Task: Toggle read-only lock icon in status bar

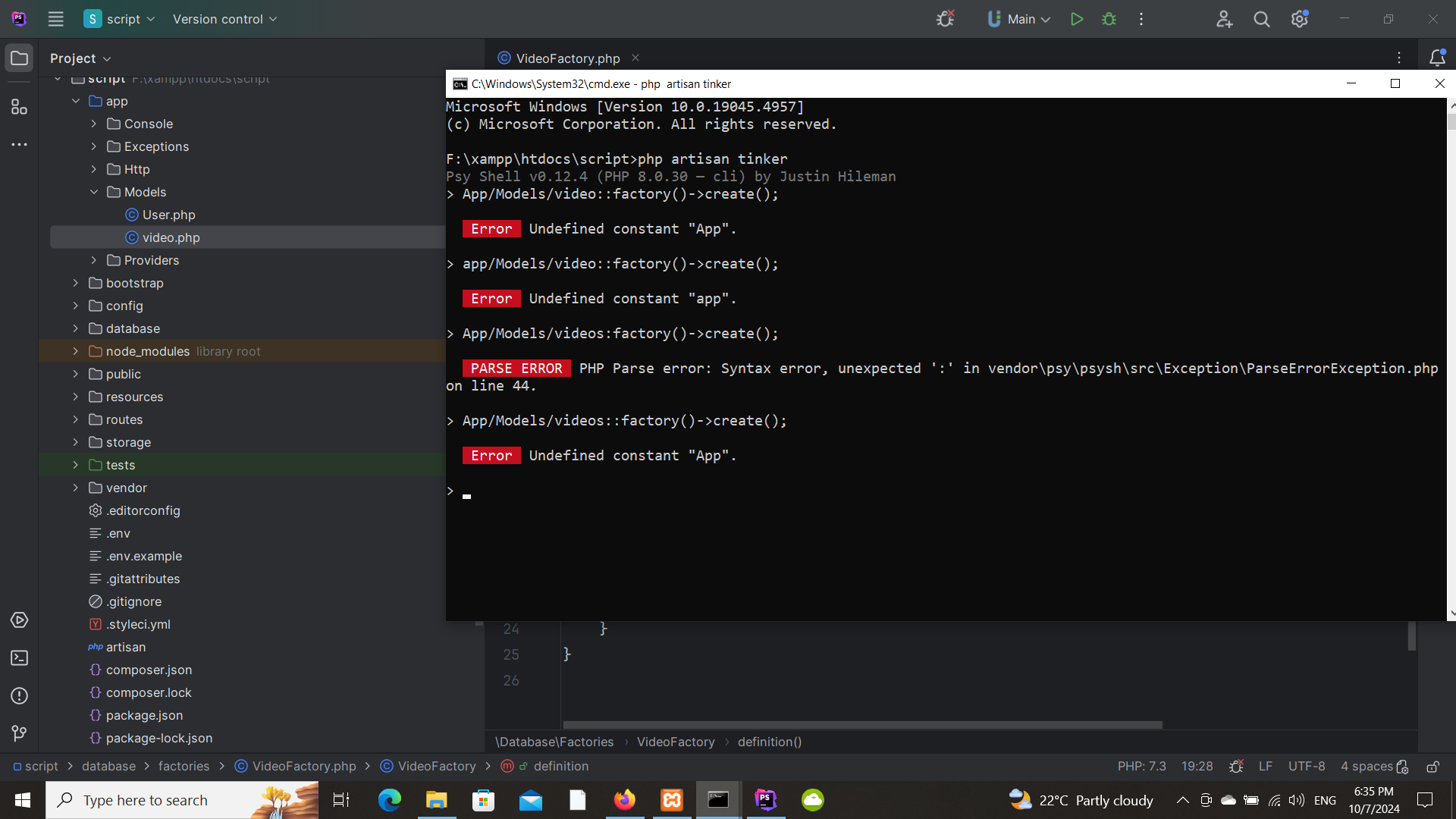Action: point(1432,766)
